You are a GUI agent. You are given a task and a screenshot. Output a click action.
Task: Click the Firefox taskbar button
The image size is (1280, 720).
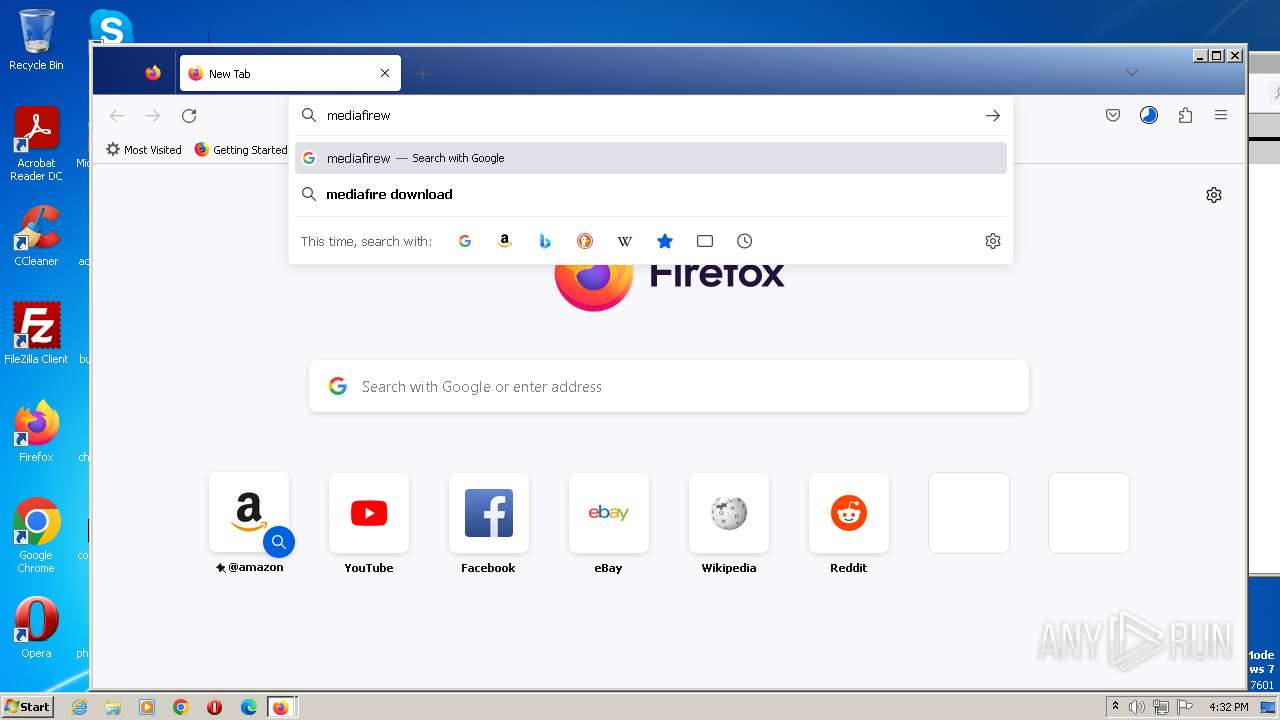281,707
